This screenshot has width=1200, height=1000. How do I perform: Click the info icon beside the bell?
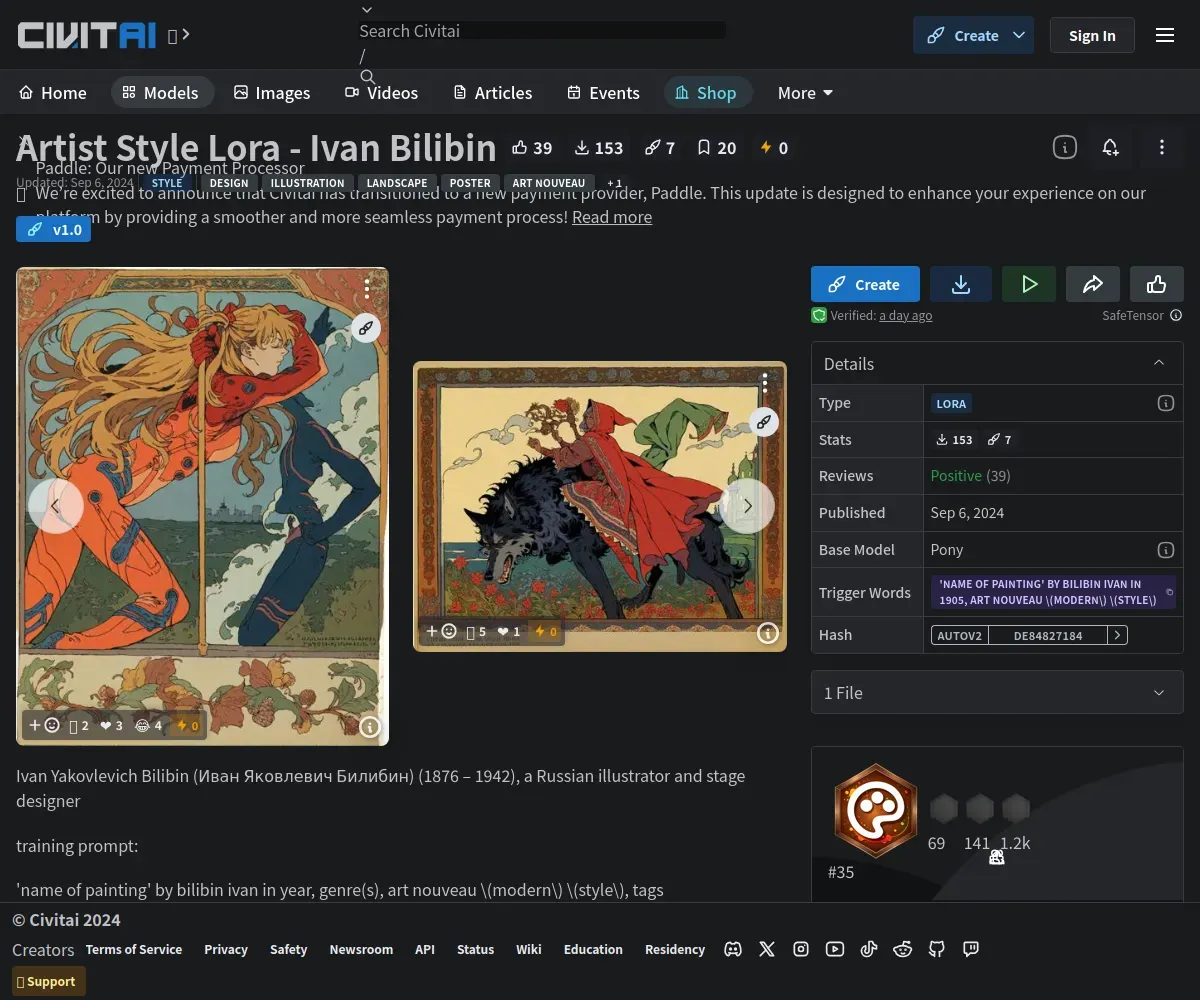coord(1064,147)
